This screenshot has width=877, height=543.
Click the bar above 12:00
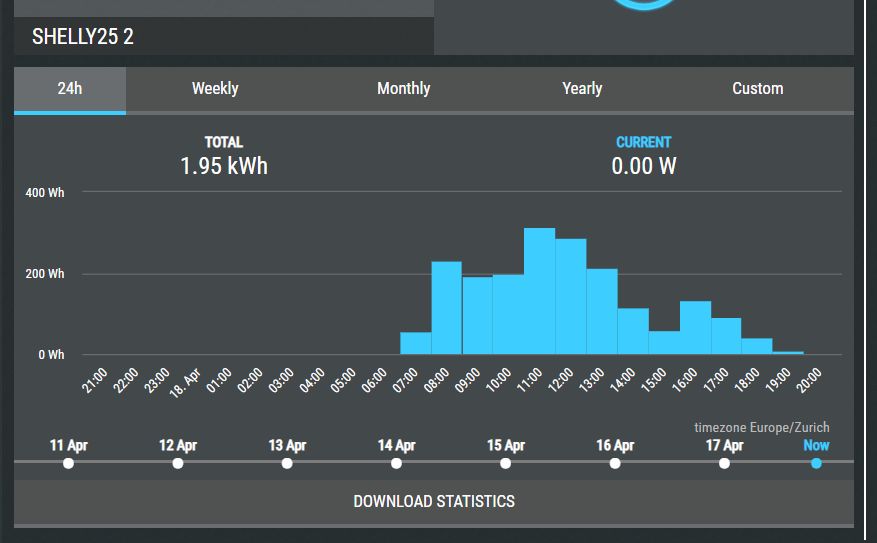[571, 297]
